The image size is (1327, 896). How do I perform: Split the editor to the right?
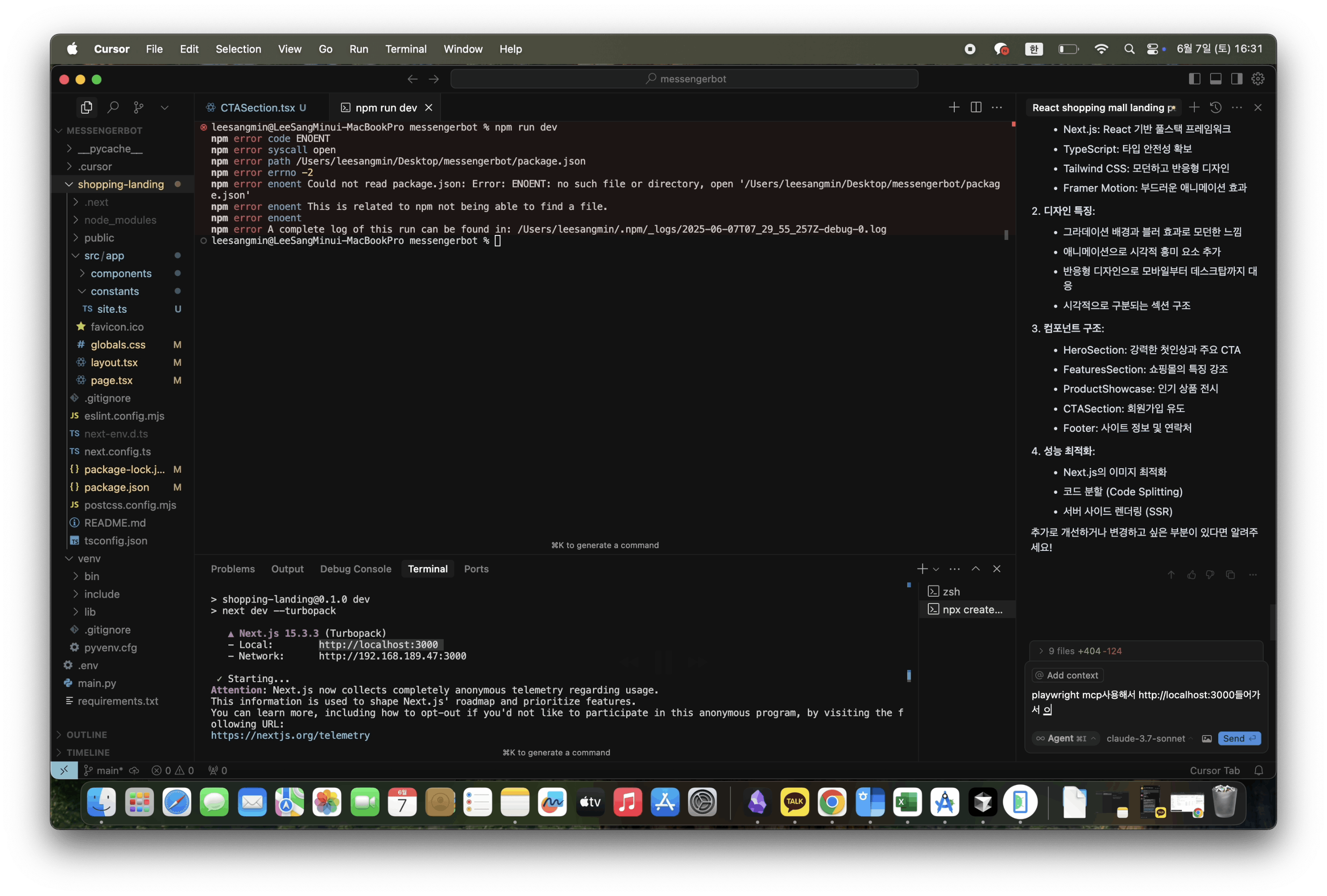click(x=976, y=107)
